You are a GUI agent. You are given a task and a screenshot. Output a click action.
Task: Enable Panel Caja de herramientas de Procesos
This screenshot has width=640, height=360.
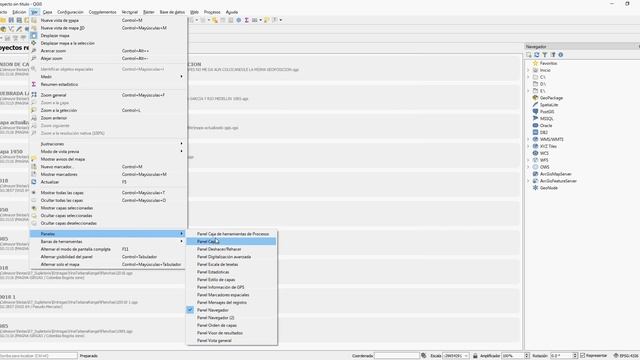pyautogui.click(x=232, y=234)
